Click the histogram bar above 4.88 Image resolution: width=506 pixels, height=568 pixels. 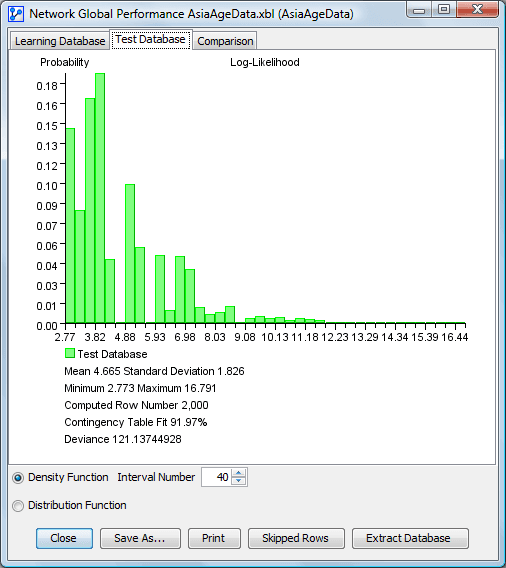click(x=130, y=254)
